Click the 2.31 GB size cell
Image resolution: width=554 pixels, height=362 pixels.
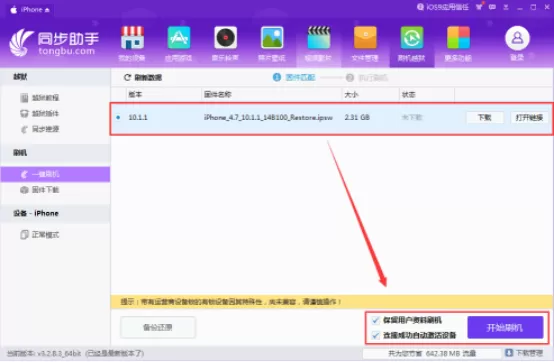click(x=357, y=117)
